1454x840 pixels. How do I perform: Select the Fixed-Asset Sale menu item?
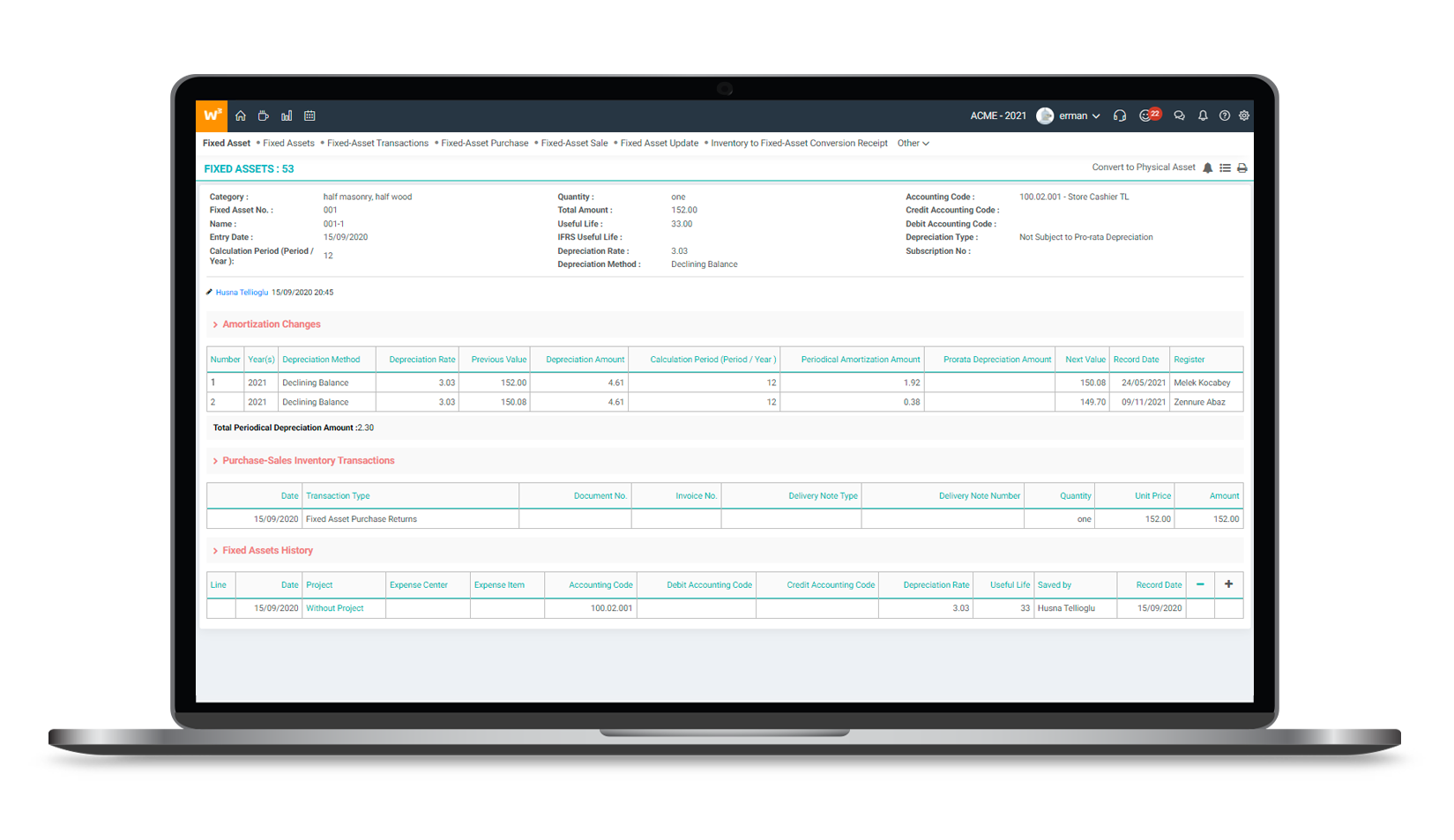[574, 144]
